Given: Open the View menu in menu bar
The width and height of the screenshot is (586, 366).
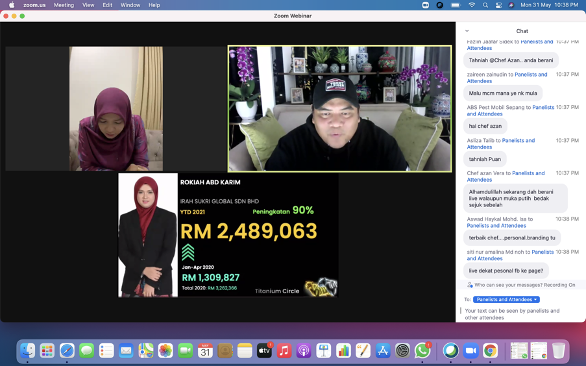Looking at the screenshot, I should [88, 5].
